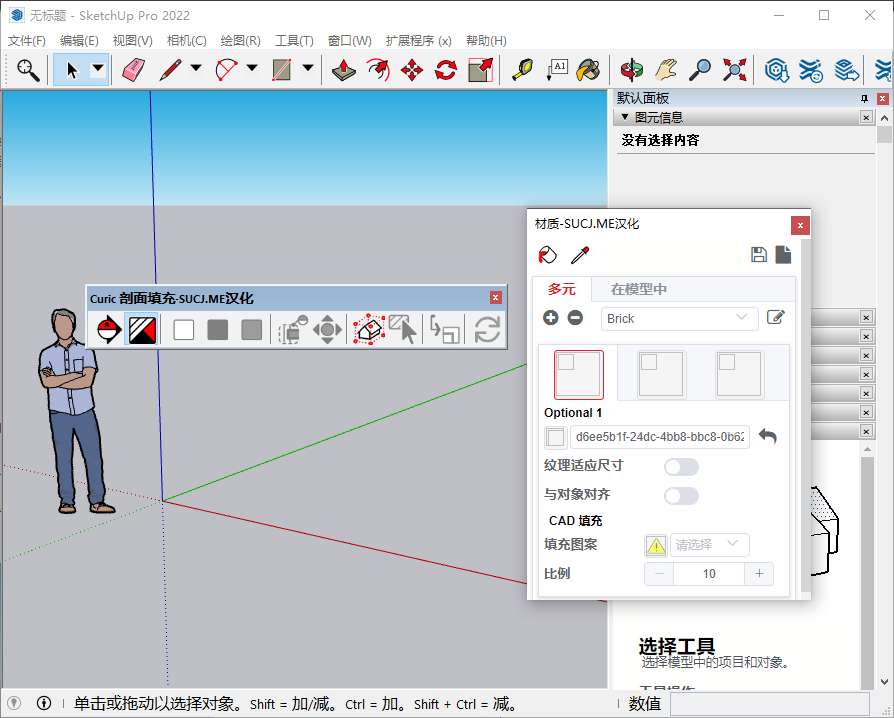This screenshot has width=894, height=718.
Task: Select the paint bucket in the material panel
Action: [547, 255]
